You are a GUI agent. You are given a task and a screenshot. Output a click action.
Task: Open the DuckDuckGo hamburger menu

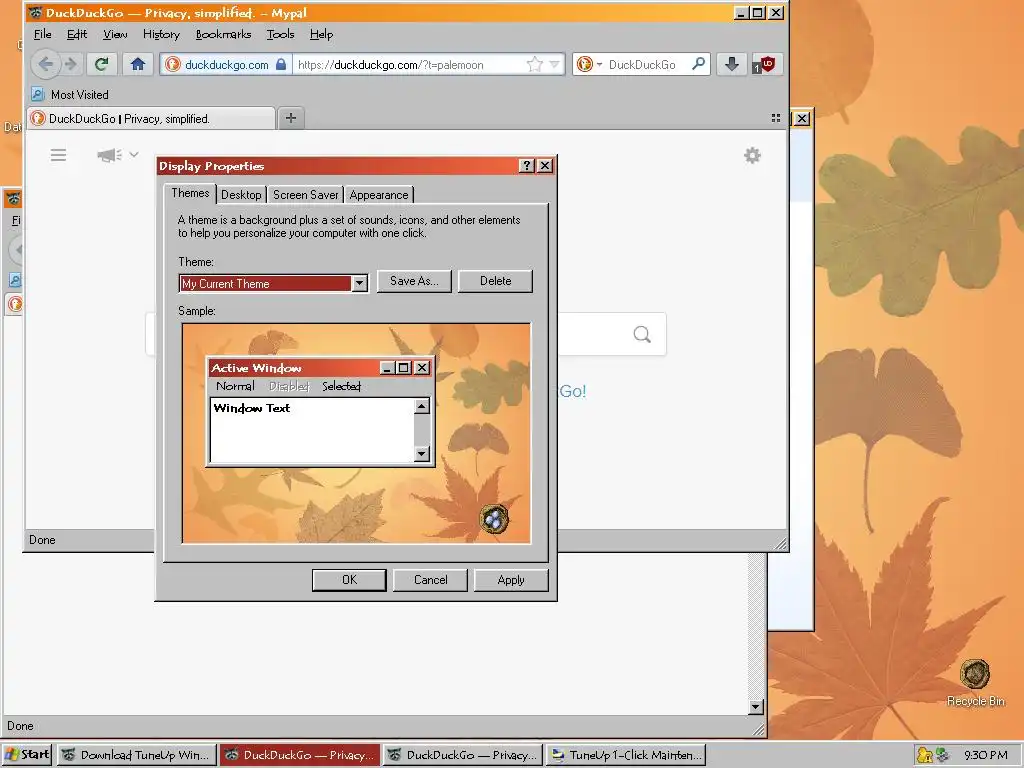pos(58,155)
